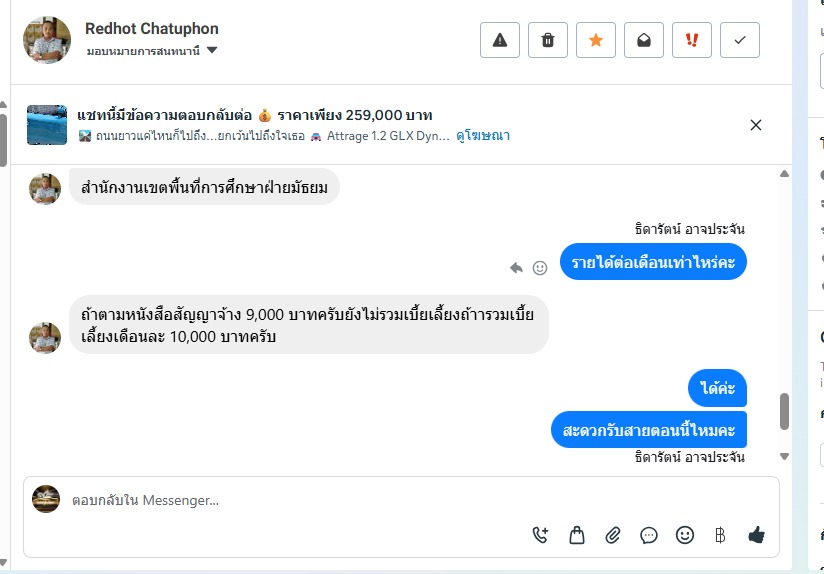React to the income message with the smiley
This screenshot has height=574, width=824.
[540, 268]
